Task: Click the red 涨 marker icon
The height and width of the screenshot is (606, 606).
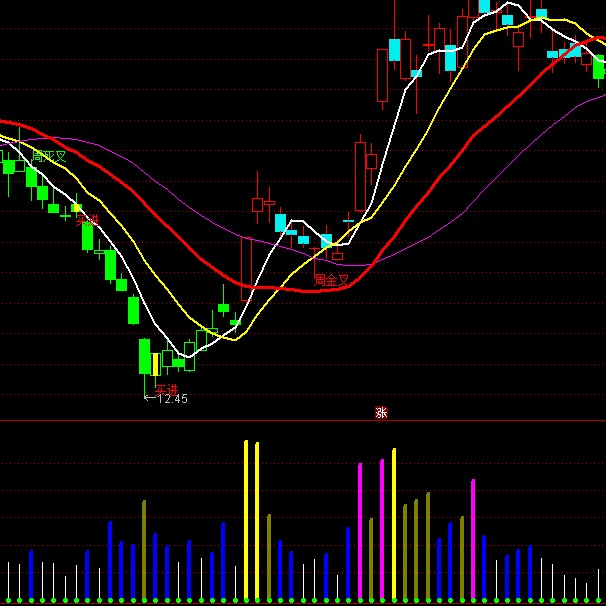Action: [x=381, y=412]
